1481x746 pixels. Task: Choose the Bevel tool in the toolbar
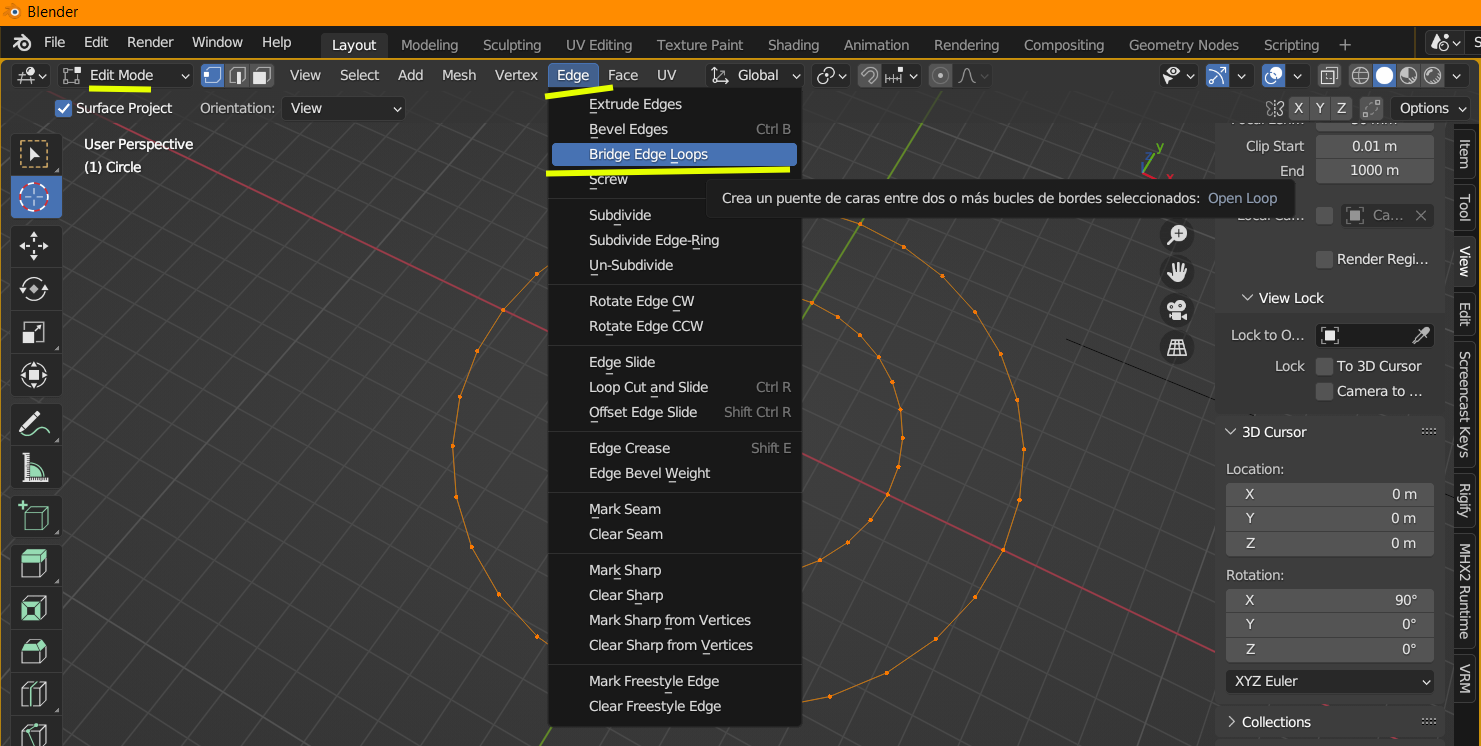coord(34,651)
